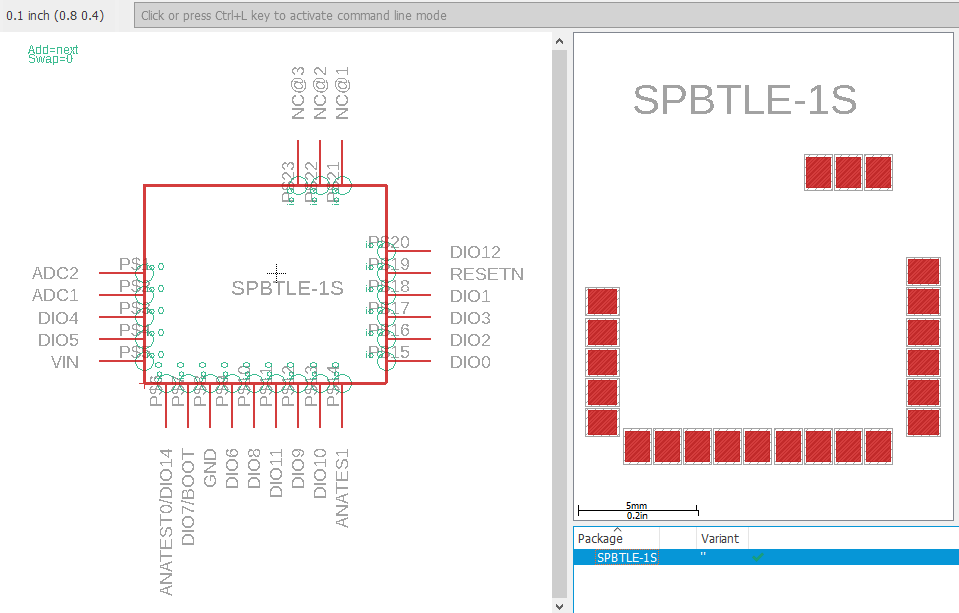Select the GND pin label
The image size is (959, 613).
click(210, 468)
